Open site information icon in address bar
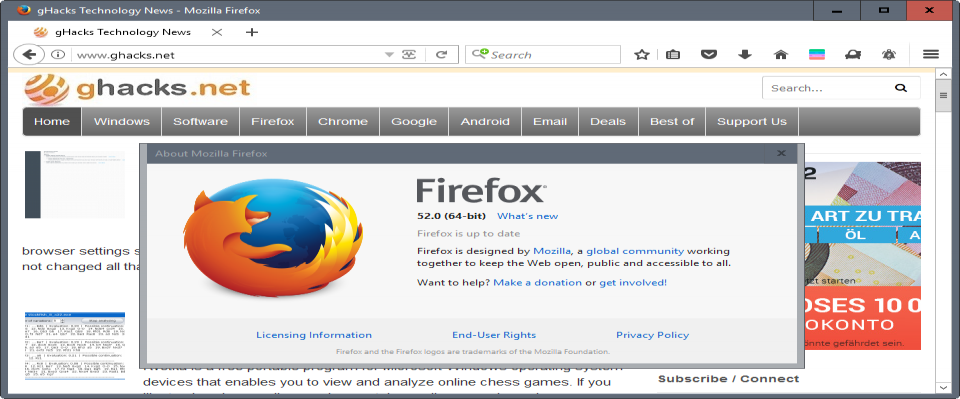 point(58,54)
